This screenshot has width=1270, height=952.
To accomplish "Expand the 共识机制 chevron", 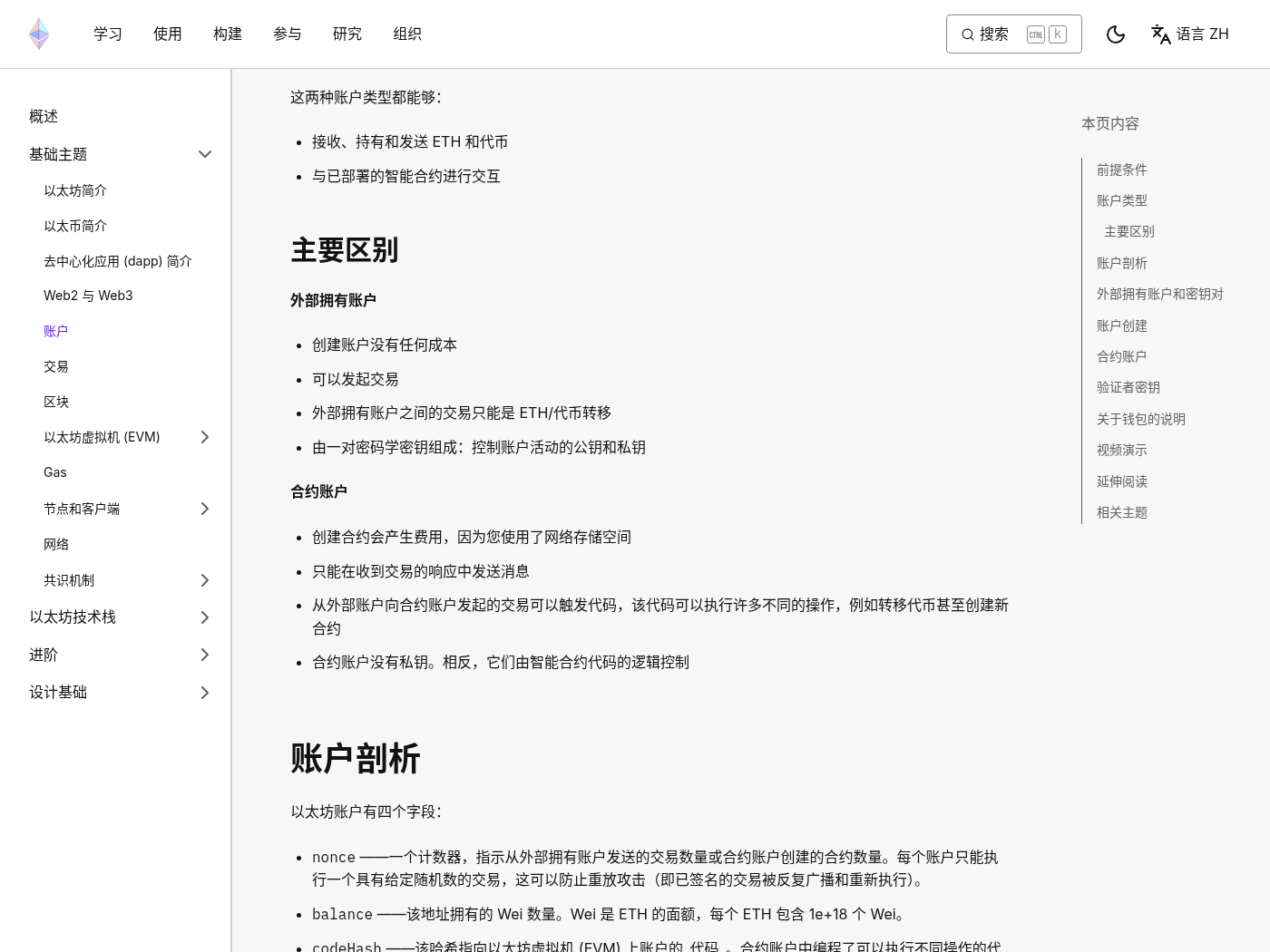I will [x=205, y=580].
